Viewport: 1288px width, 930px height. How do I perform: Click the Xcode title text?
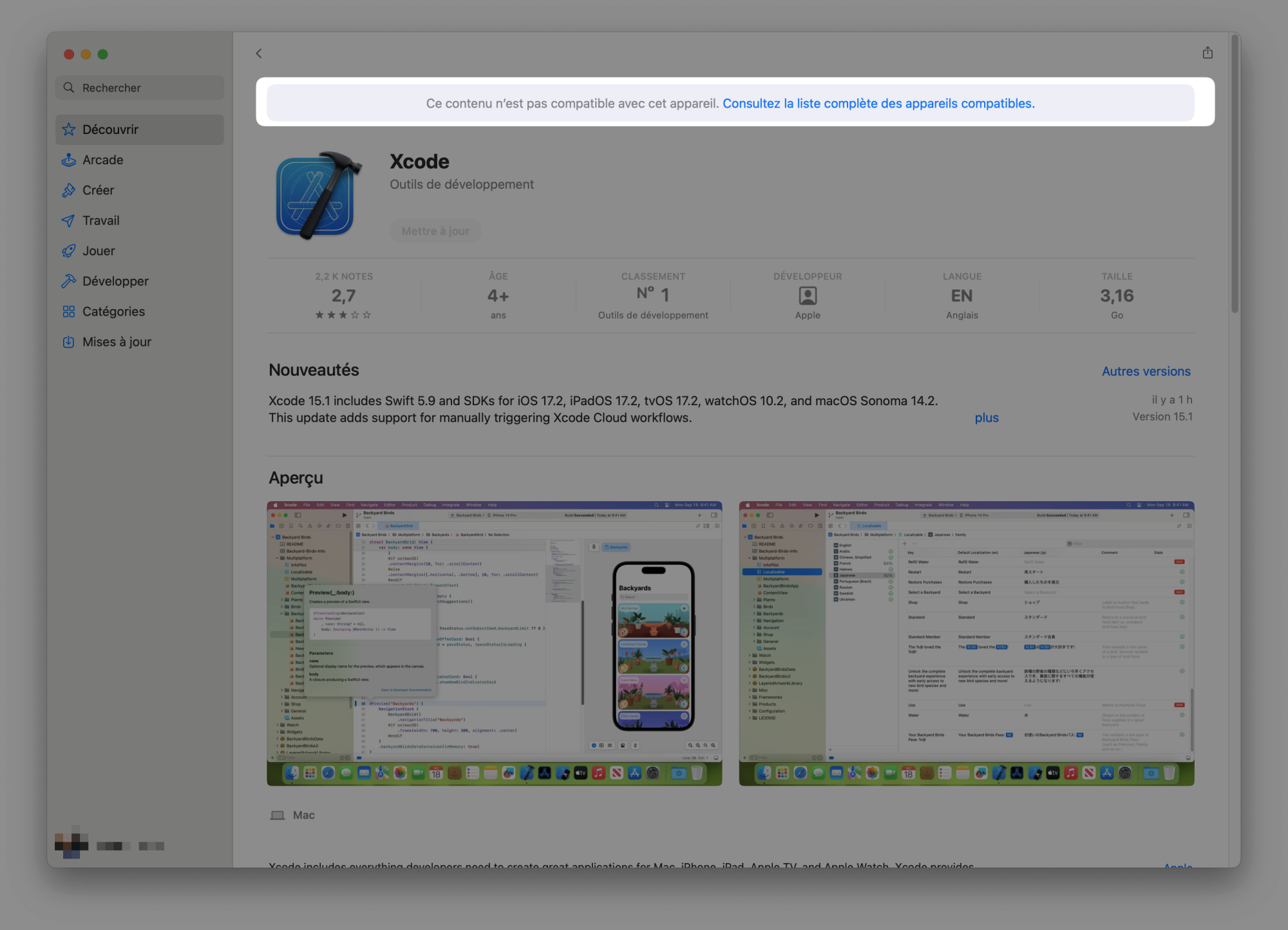[419, 162]
